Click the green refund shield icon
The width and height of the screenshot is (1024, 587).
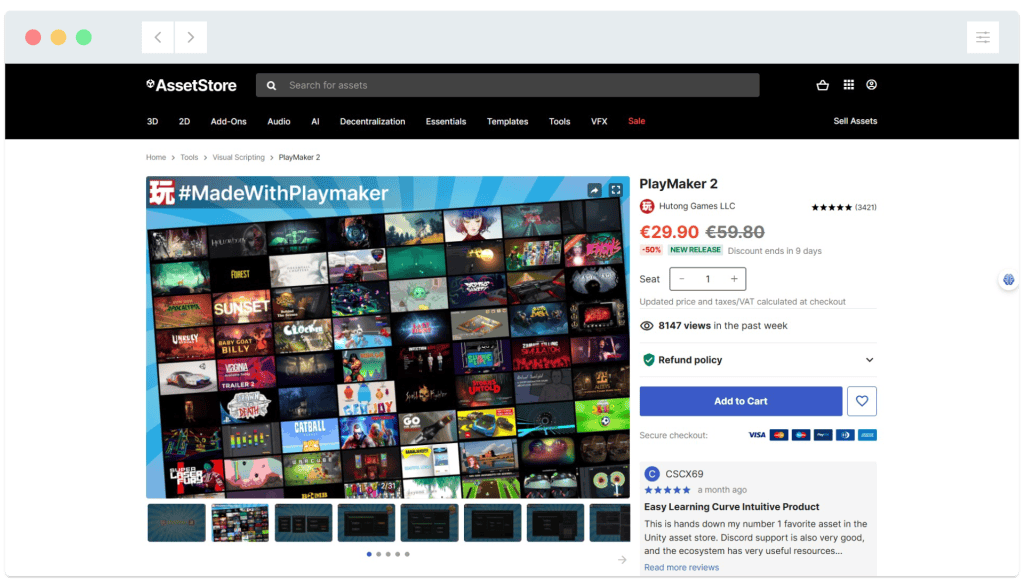(648, 360)
